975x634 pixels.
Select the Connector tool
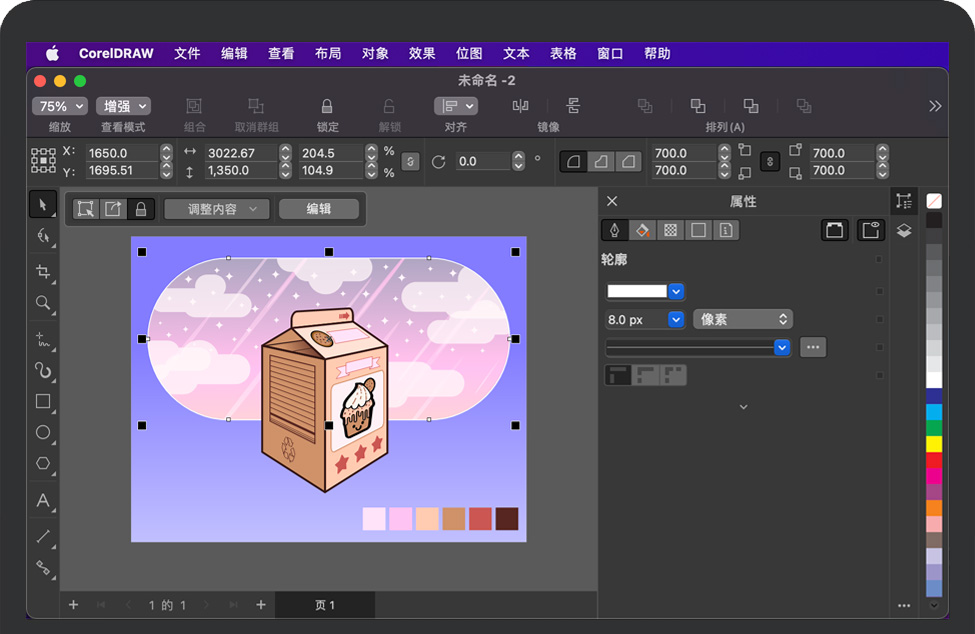[43, 567]
